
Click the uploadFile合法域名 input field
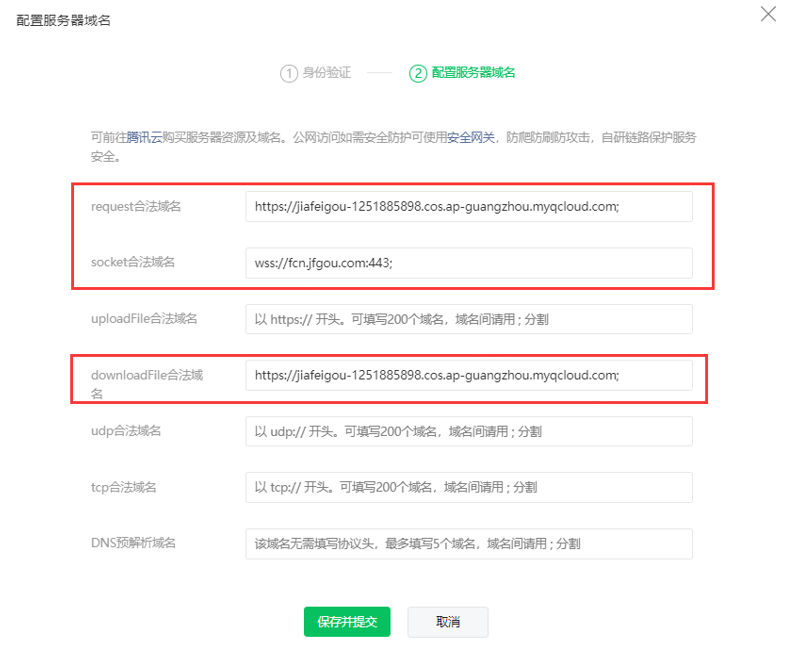point(469,319)
